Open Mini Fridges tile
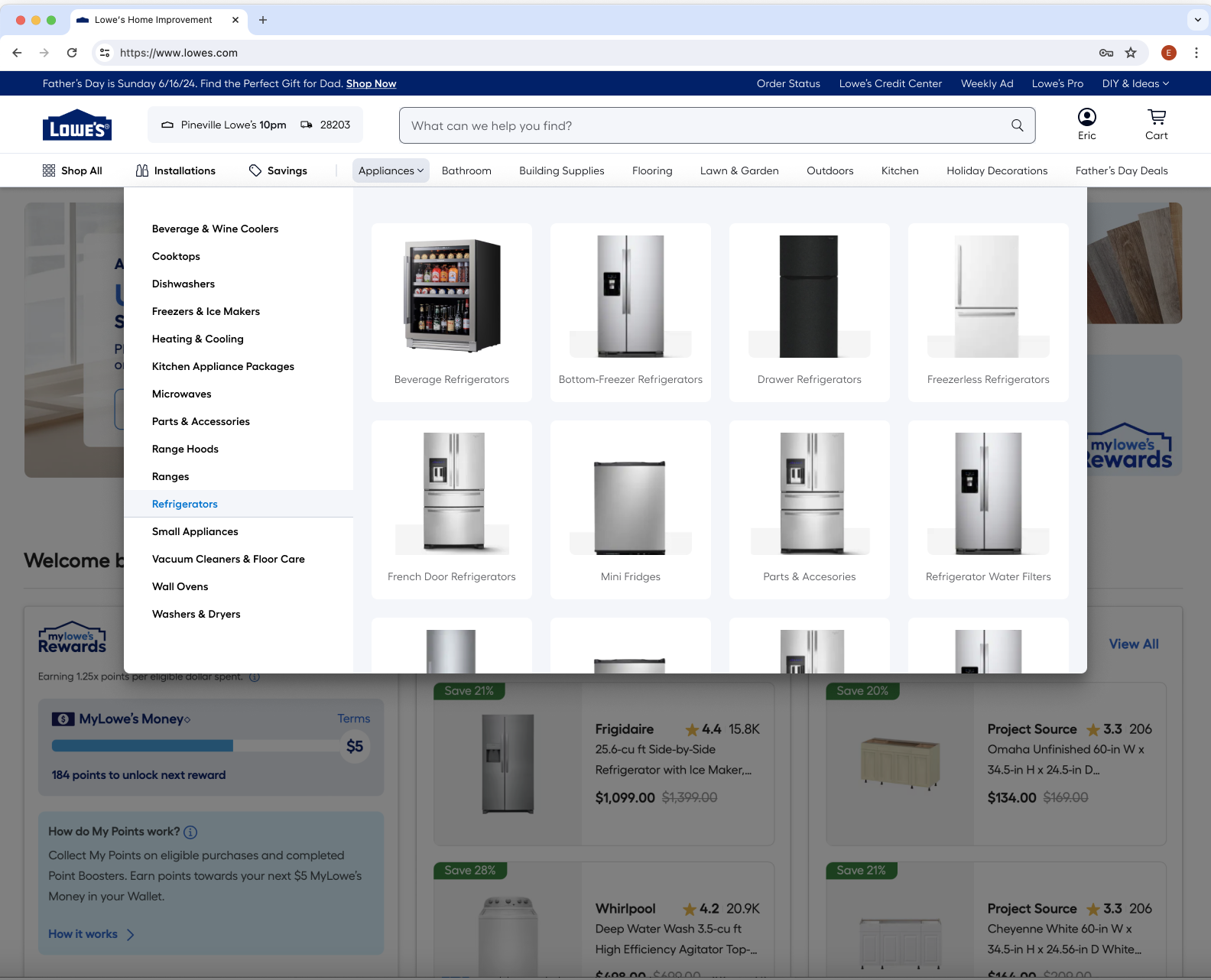The height and width of the screenshot is (980, 1211). point(631,510)
